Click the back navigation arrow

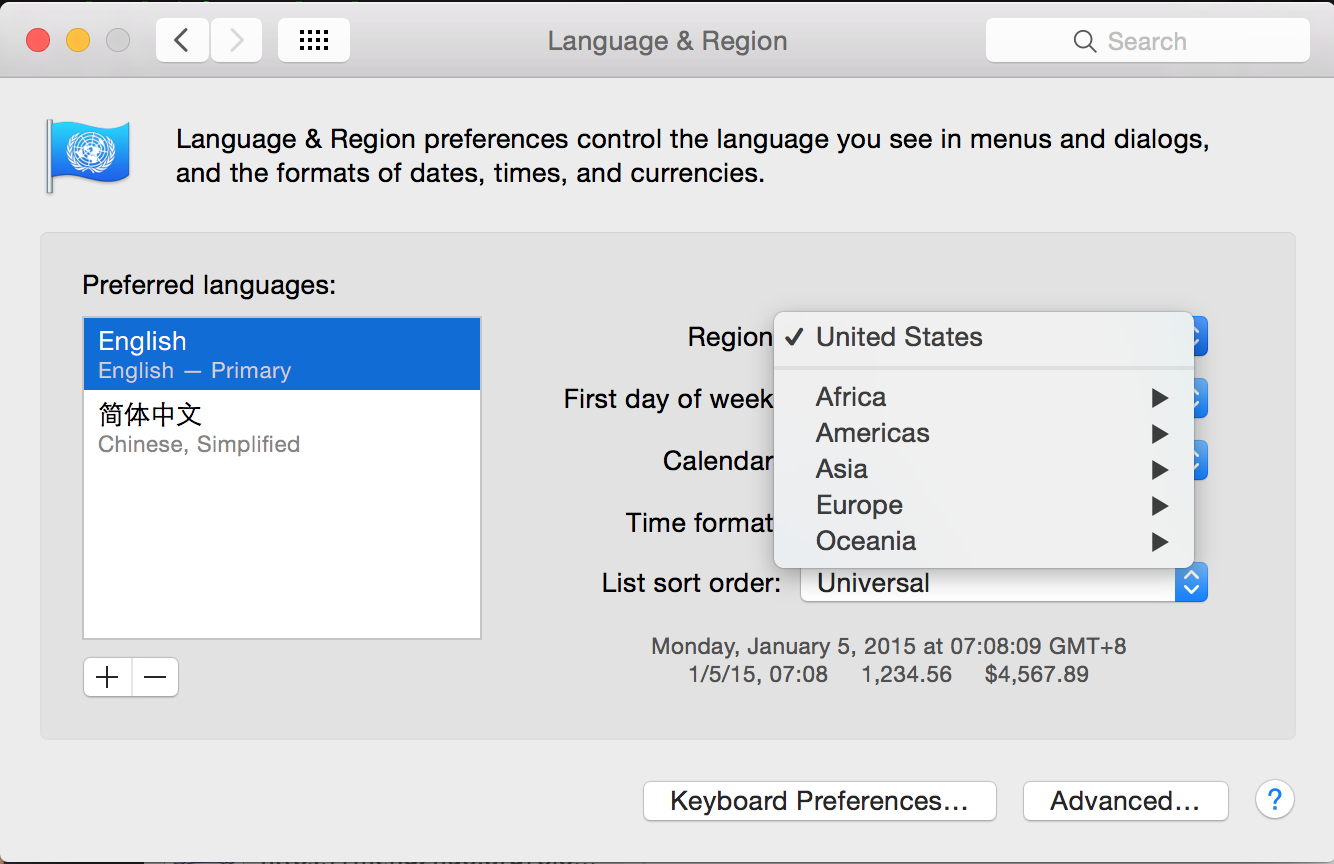(182, 41)
